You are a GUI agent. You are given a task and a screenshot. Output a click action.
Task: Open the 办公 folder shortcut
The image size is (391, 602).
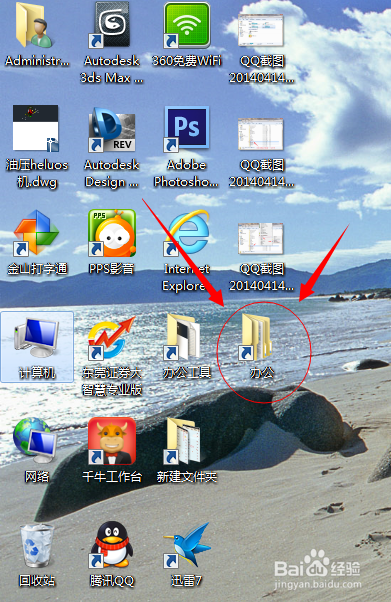[255, 337]
